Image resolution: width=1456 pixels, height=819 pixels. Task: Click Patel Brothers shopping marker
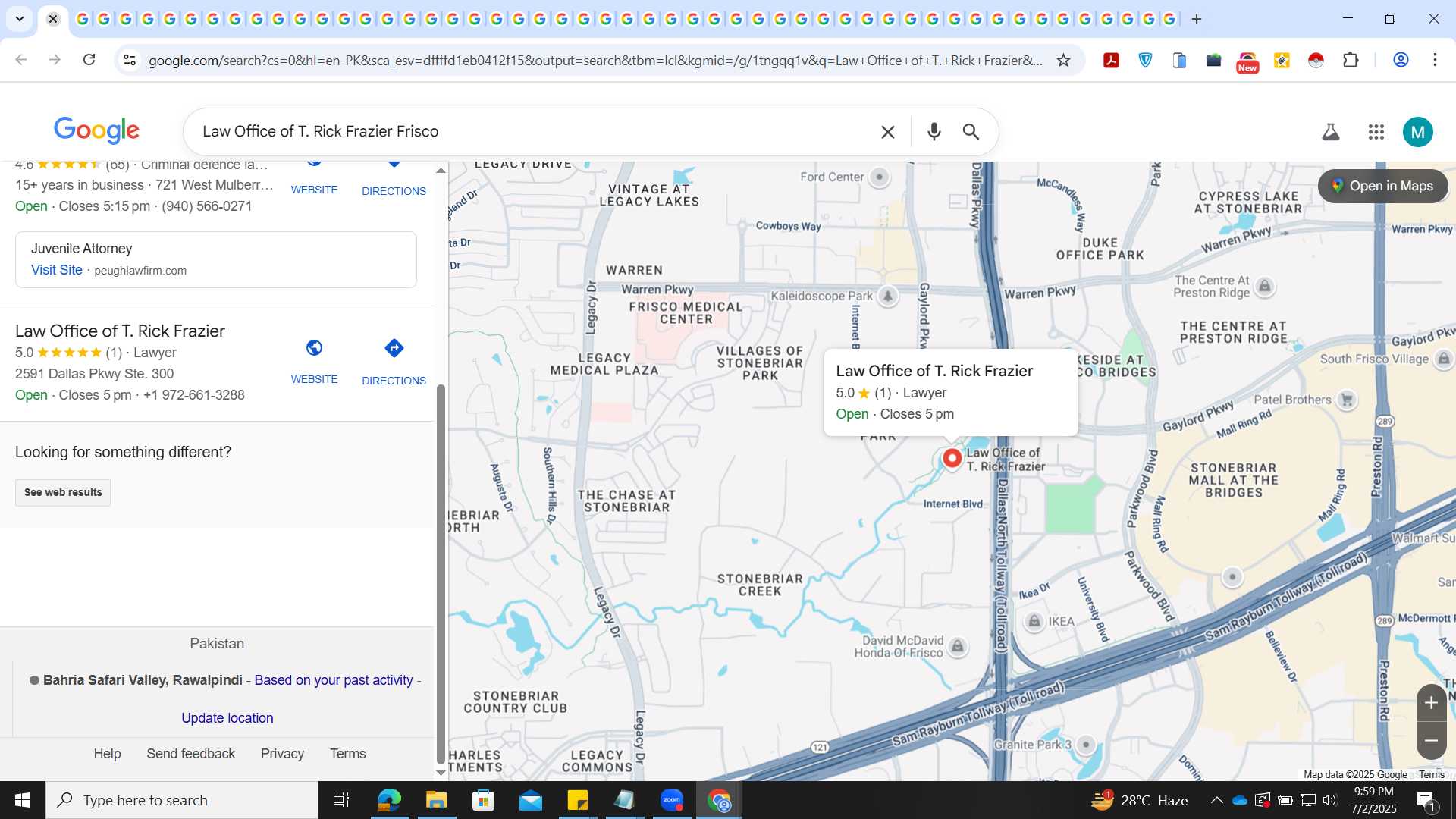(1347, 400)
